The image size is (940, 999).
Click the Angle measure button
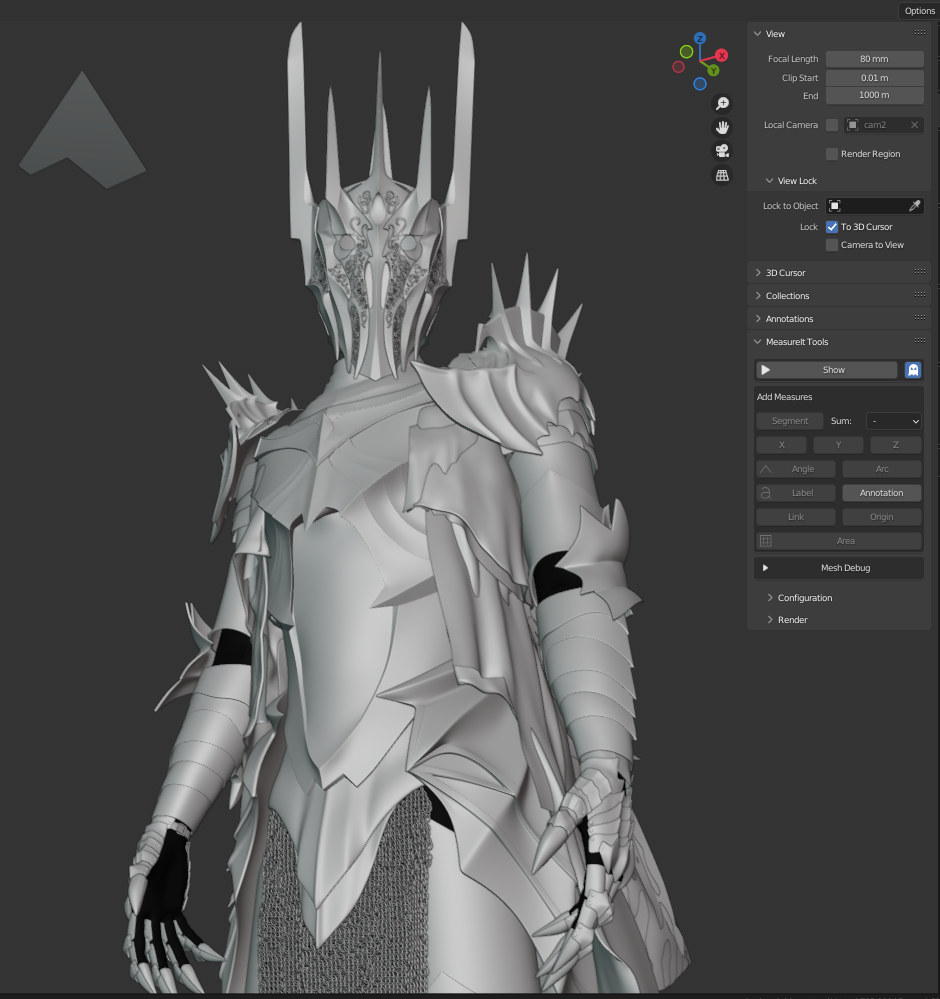pos(796,469)
